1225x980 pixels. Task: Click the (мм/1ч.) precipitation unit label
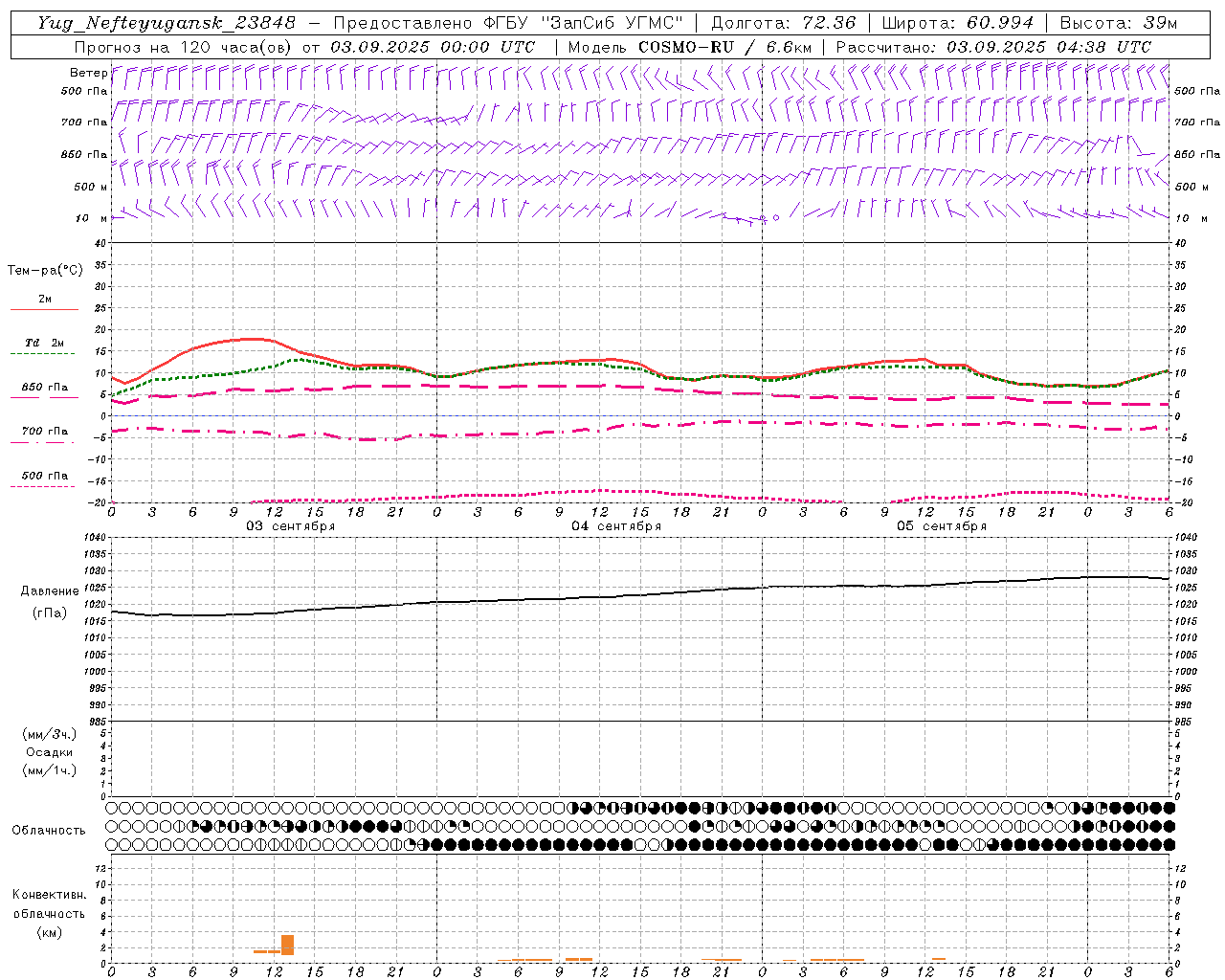coord(50,770)
